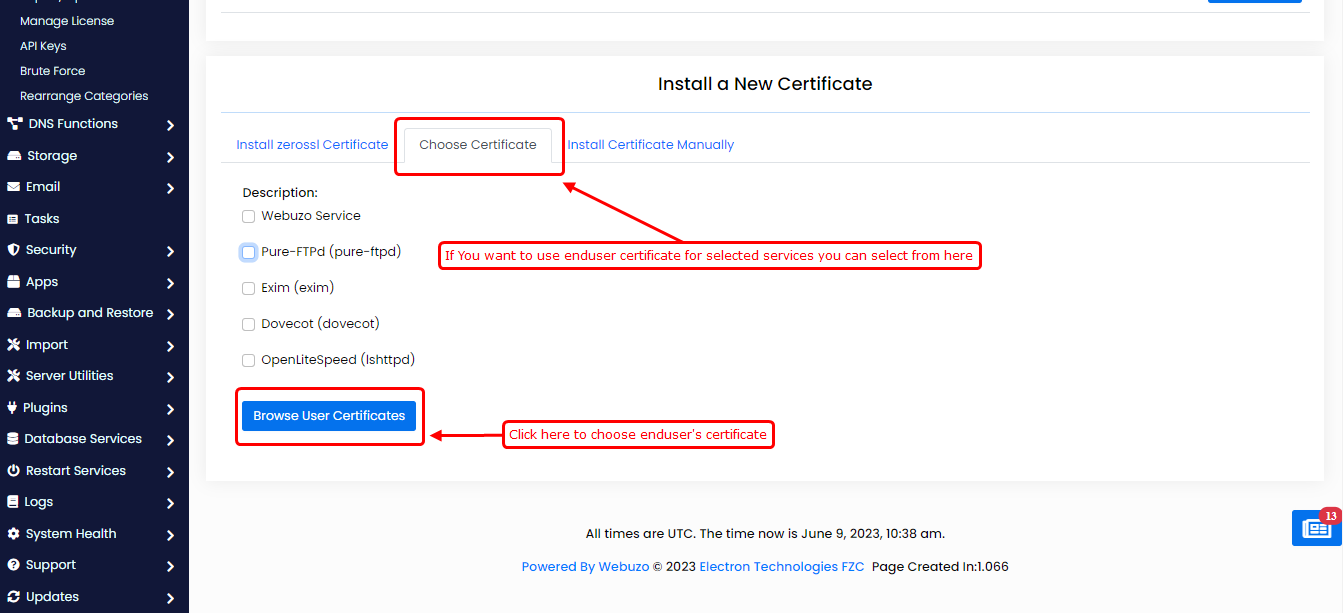Open Manage License in the sidebar
This screenshot has height=613, width=1343.
67,21
